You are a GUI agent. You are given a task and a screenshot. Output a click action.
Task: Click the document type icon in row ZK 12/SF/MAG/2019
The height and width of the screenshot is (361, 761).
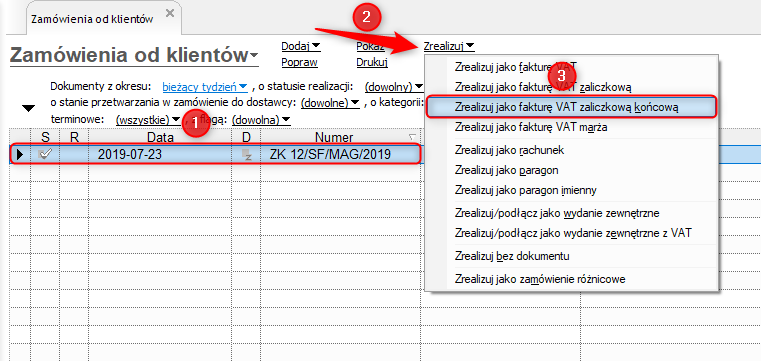(248, 155)
